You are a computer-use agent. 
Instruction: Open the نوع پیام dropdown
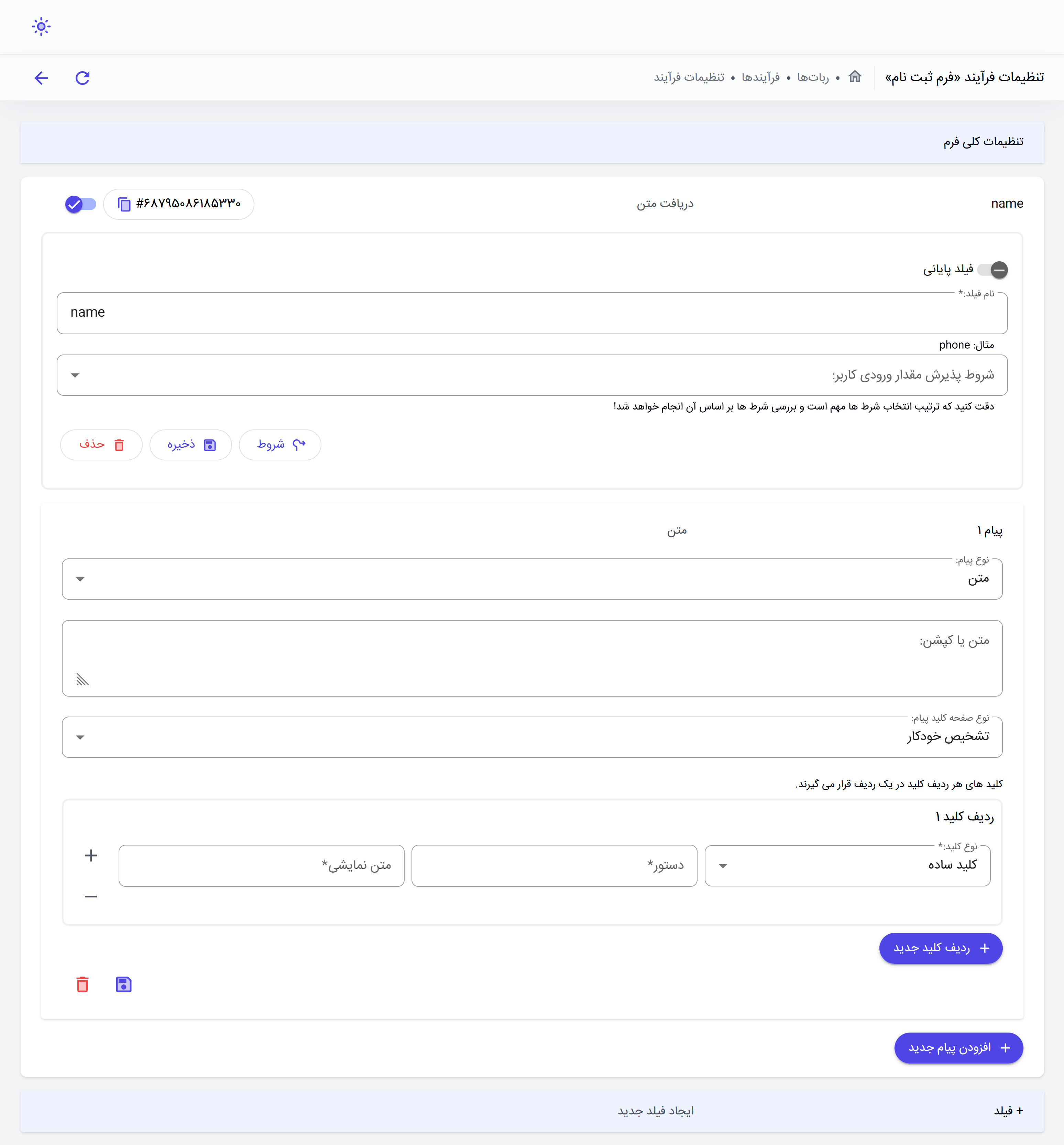pos(532,579)
